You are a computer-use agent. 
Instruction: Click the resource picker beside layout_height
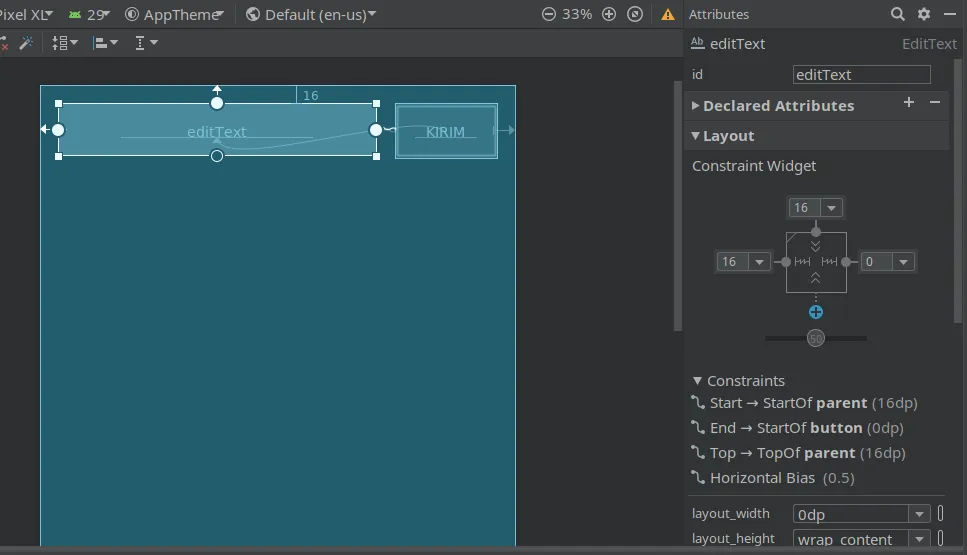940,538
